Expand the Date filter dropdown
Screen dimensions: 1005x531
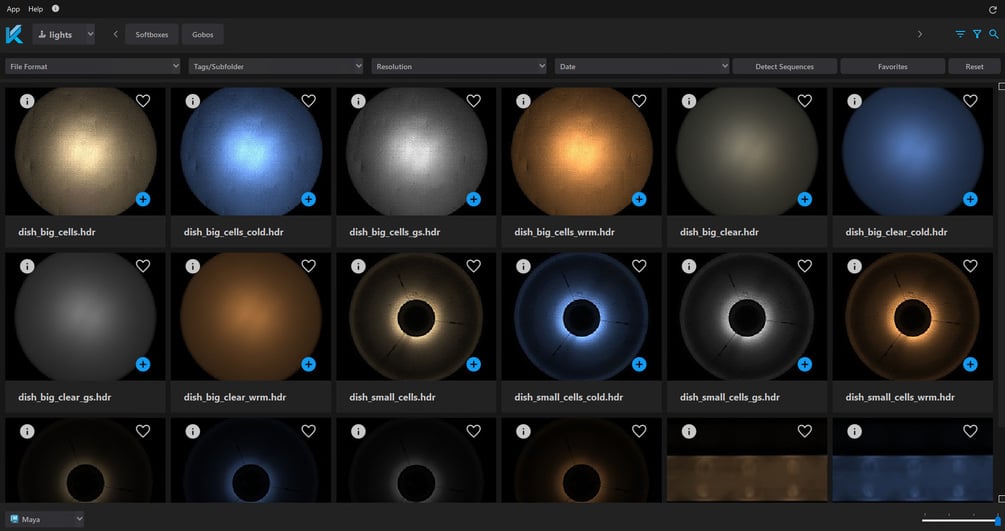(642, 66)
